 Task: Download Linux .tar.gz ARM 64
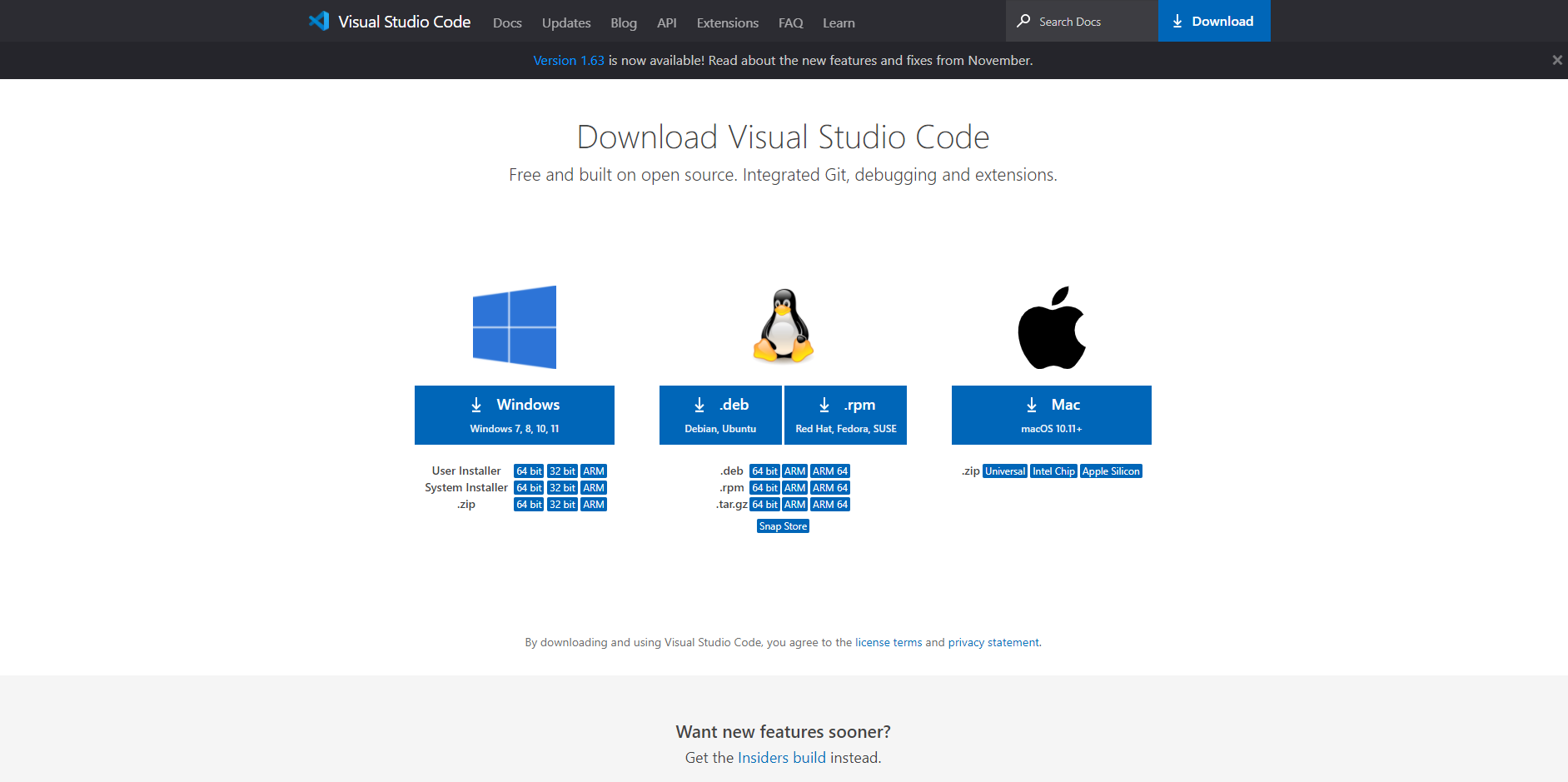point(830,505)
